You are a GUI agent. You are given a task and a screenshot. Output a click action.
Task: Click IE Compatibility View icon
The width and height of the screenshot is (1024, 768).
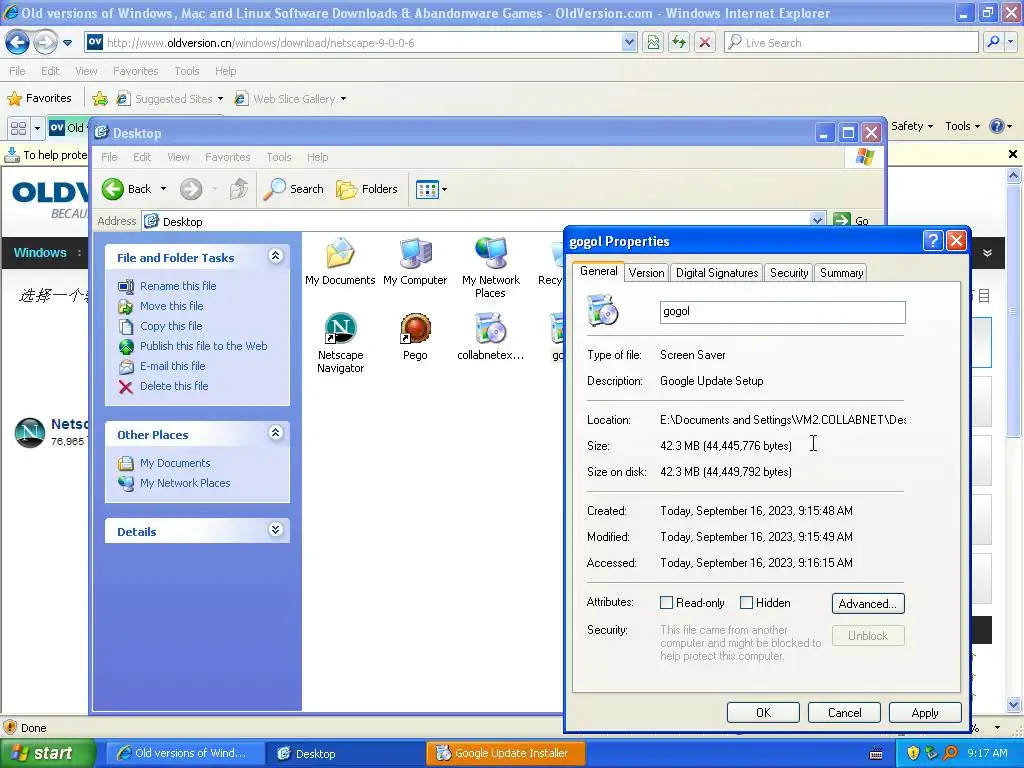pos(653,42)
